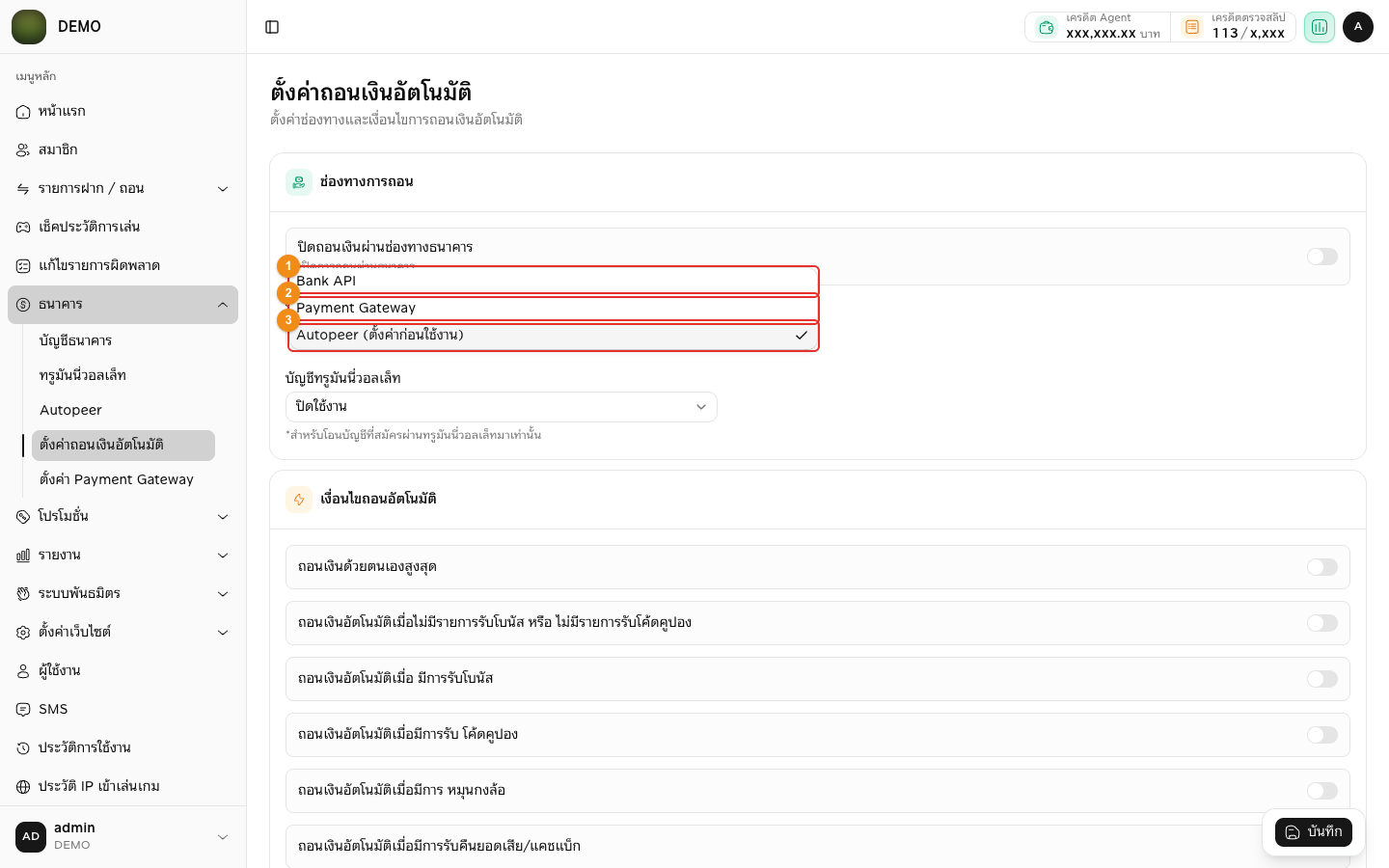Click the gamepad icon for เช็คประวัติการเล่น
The height and width of the screenshot is (868, 1389).
pos(23,228)
